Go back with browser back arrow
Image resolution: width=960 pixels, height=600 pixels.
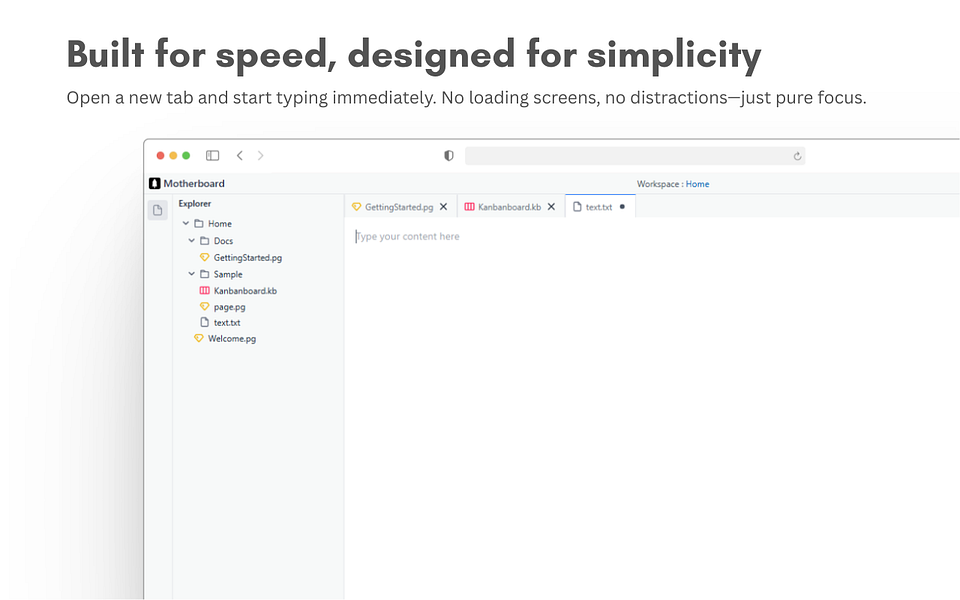(240, 156)
